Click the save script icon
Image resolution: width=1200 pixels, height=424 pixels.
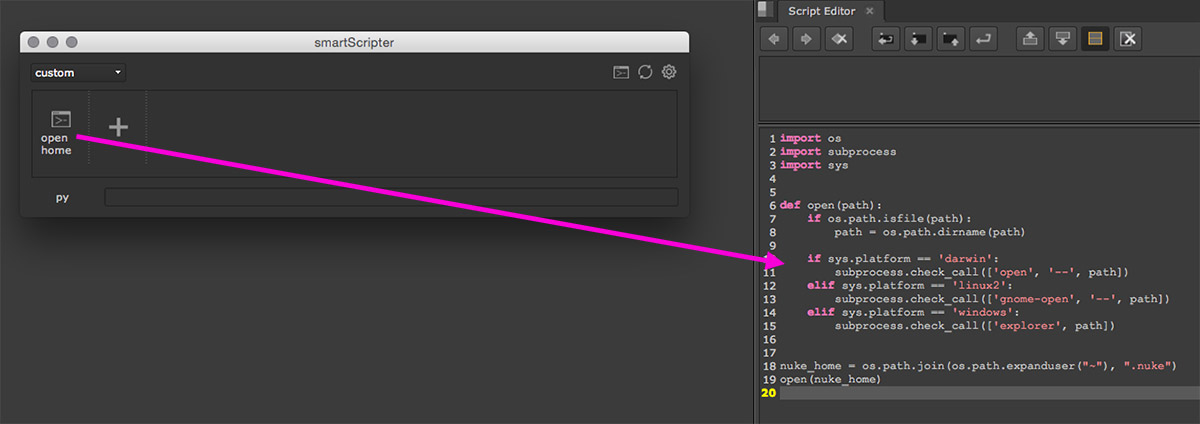[x=952, y=39]
